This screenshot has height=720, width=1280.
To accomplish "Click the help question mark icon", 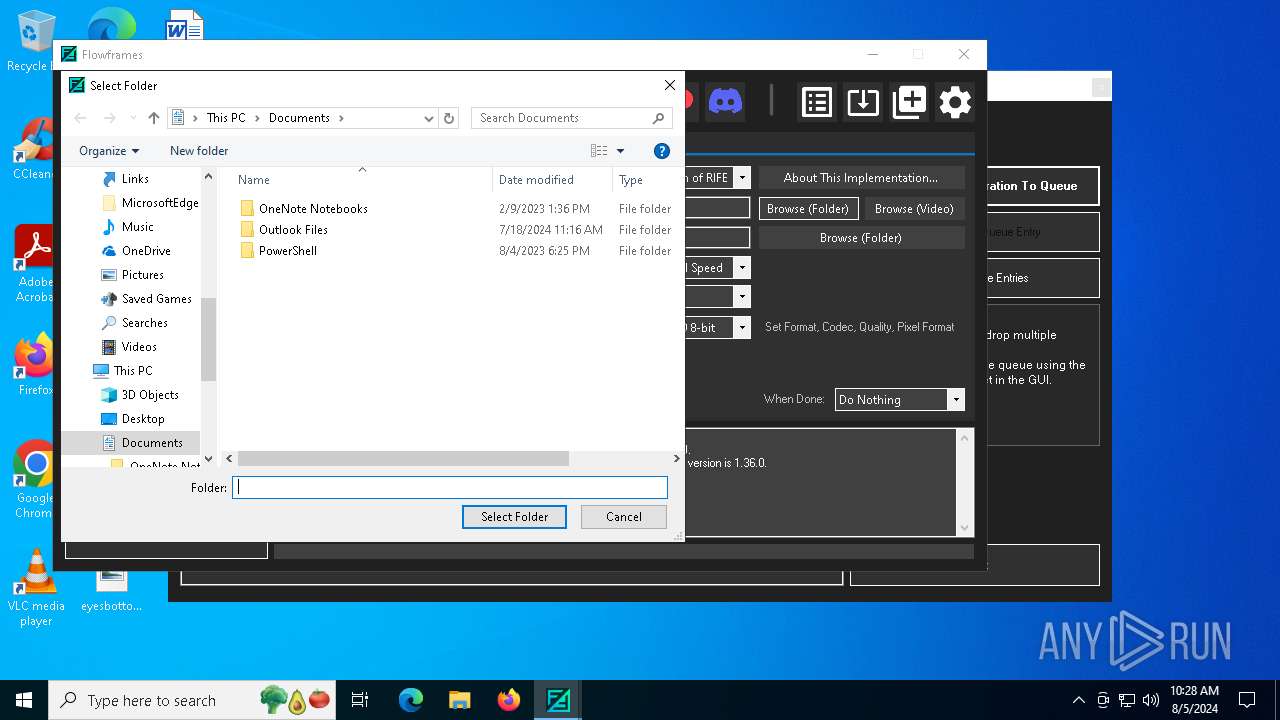I will (661, 151).
